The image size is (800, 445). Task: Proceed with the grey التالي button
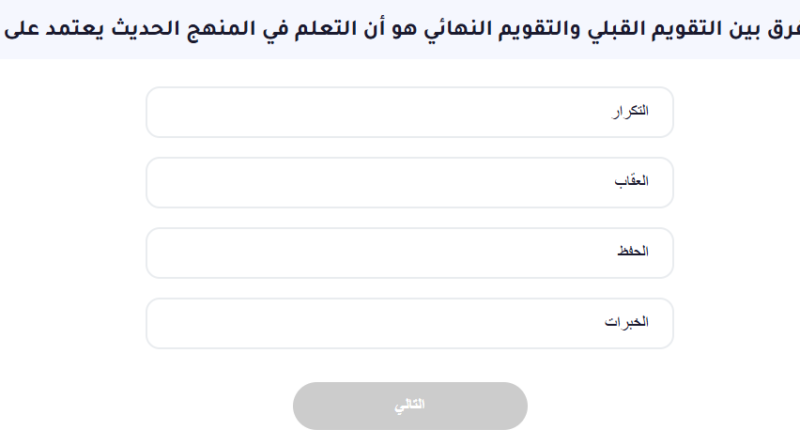pyautogui.click(x=410, y=405)
